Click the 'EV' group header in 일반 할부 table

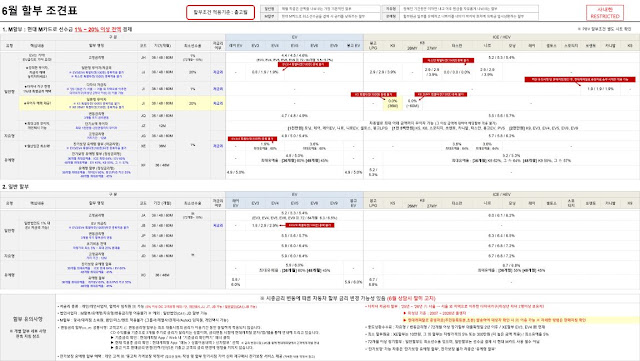pyautogui.click(x=294, y=194)
